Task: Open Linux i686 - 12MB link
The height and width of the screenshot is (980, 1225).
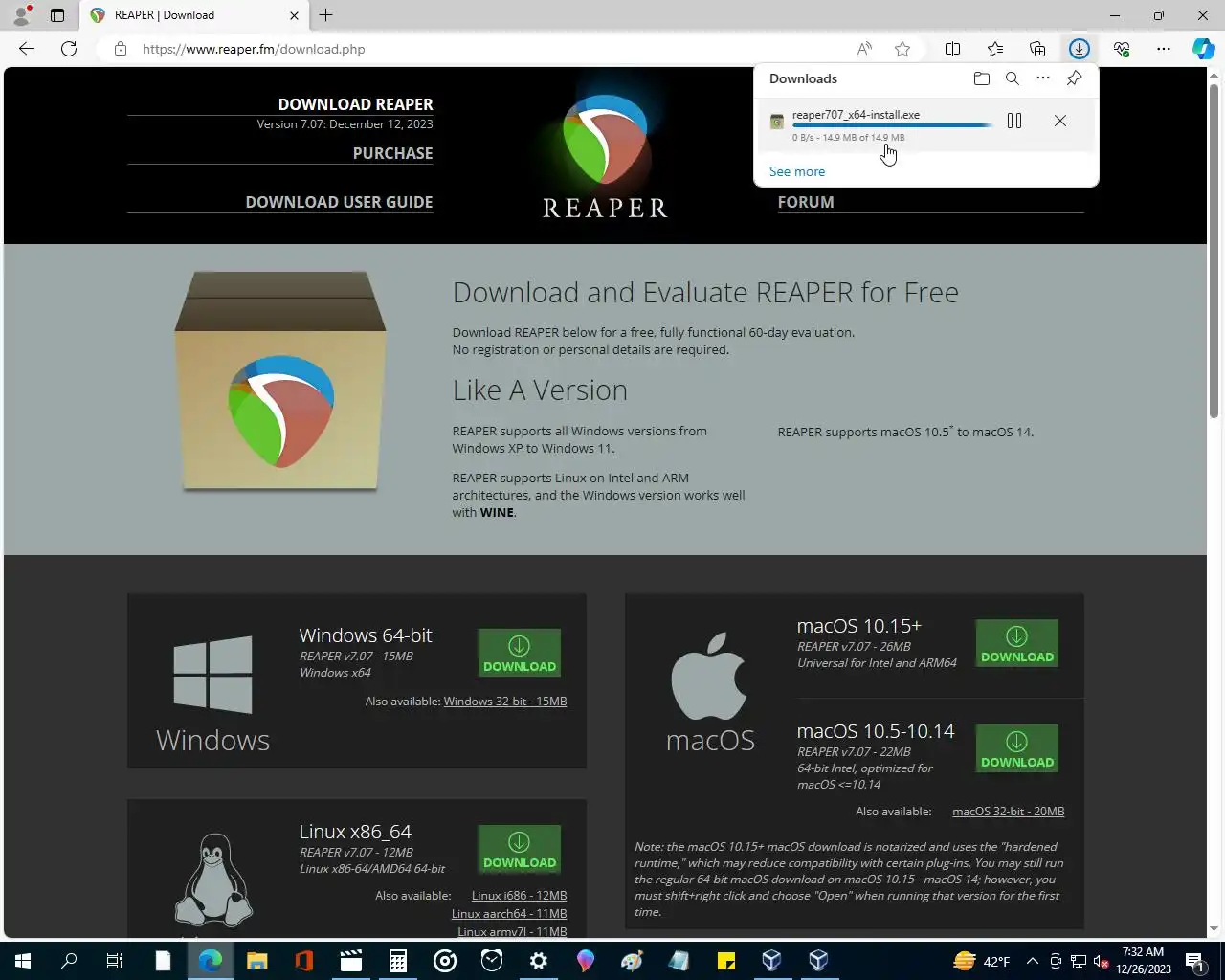Action: pos(519,896)
